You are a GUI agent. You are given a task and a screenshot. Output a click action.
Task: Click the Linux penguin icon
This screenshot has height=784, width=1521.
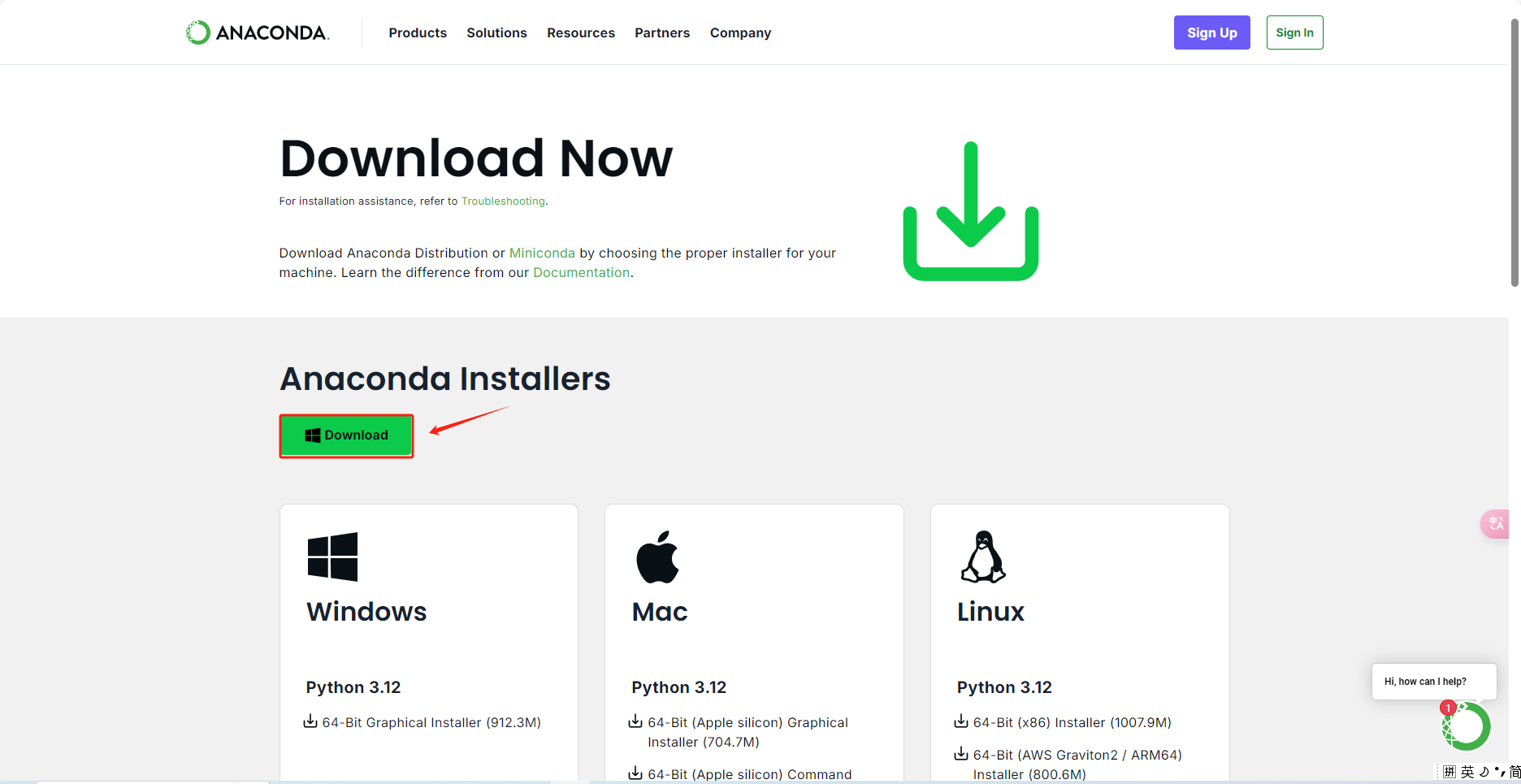click(x=983, y=557)
